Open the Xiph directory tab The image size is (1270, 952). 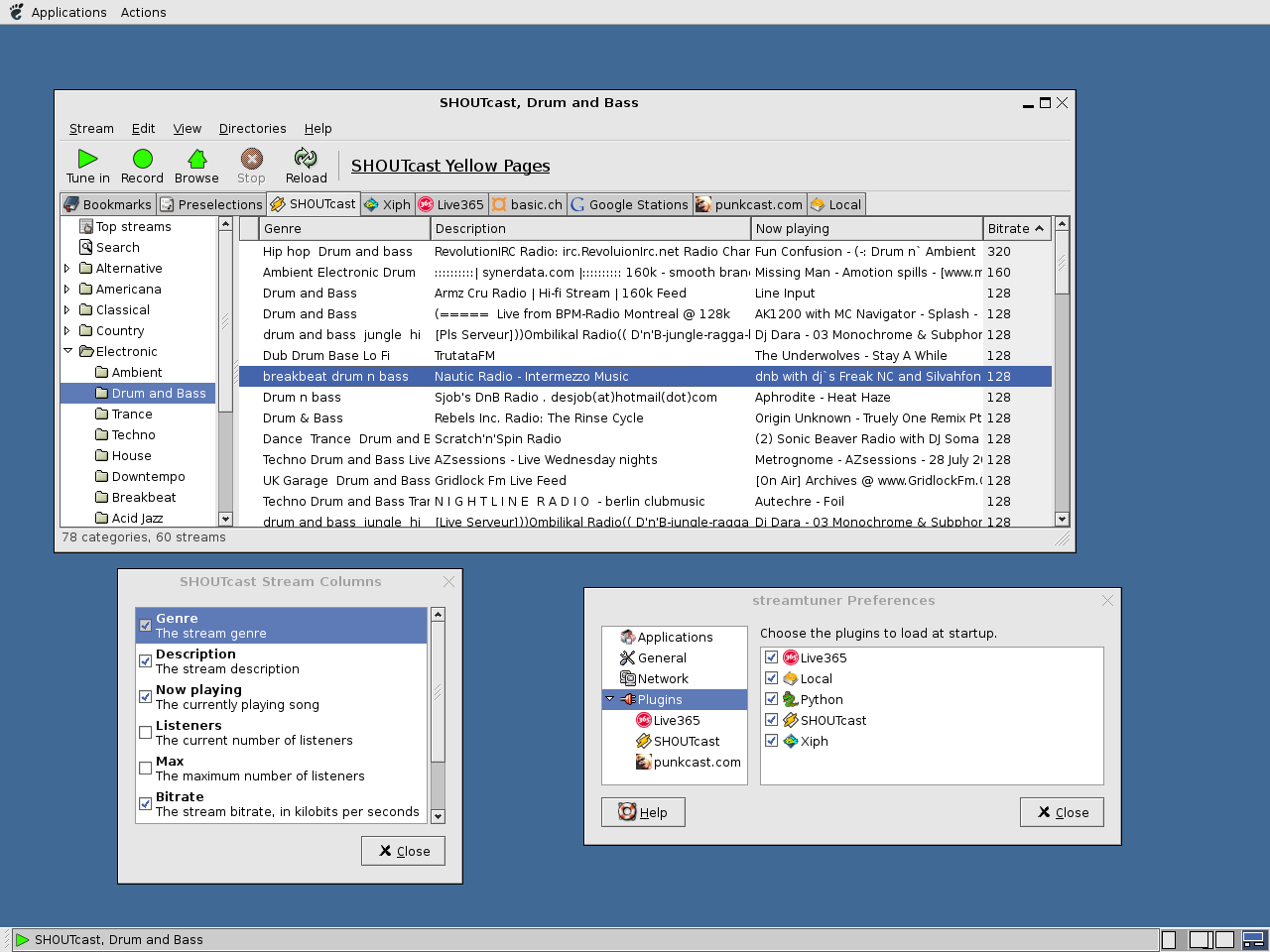click(387, 204)
